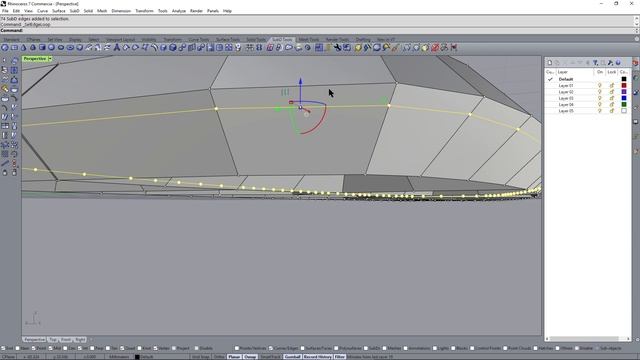The width and height of the screenshot is (640, 360).
Task: Click the Help icon in Layers panel
Action: pyautogui.click(x=618, y=62)
